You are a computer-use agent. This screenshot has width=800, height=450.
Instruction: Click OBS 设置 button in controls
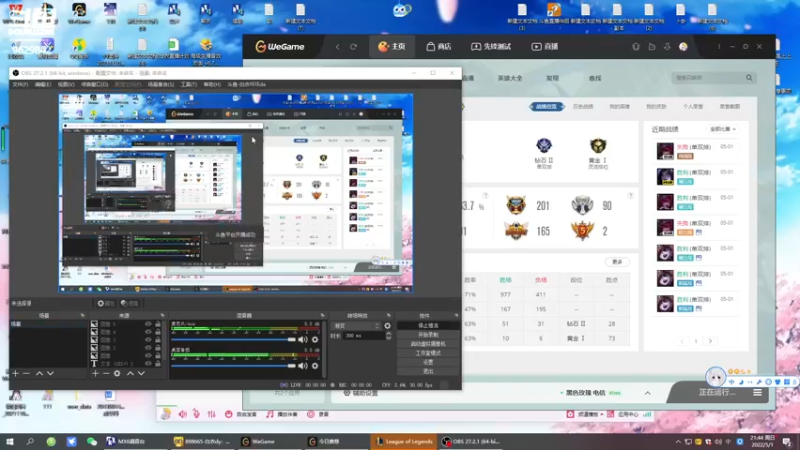[x=428, y=362]
